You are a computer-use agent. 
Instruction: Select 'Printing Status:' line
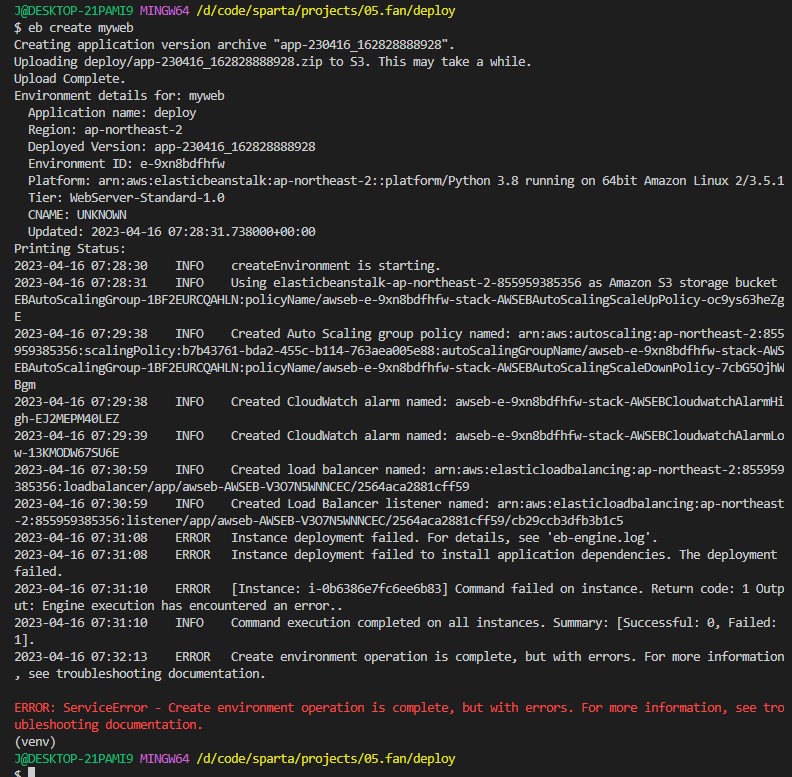click(70, 249)
